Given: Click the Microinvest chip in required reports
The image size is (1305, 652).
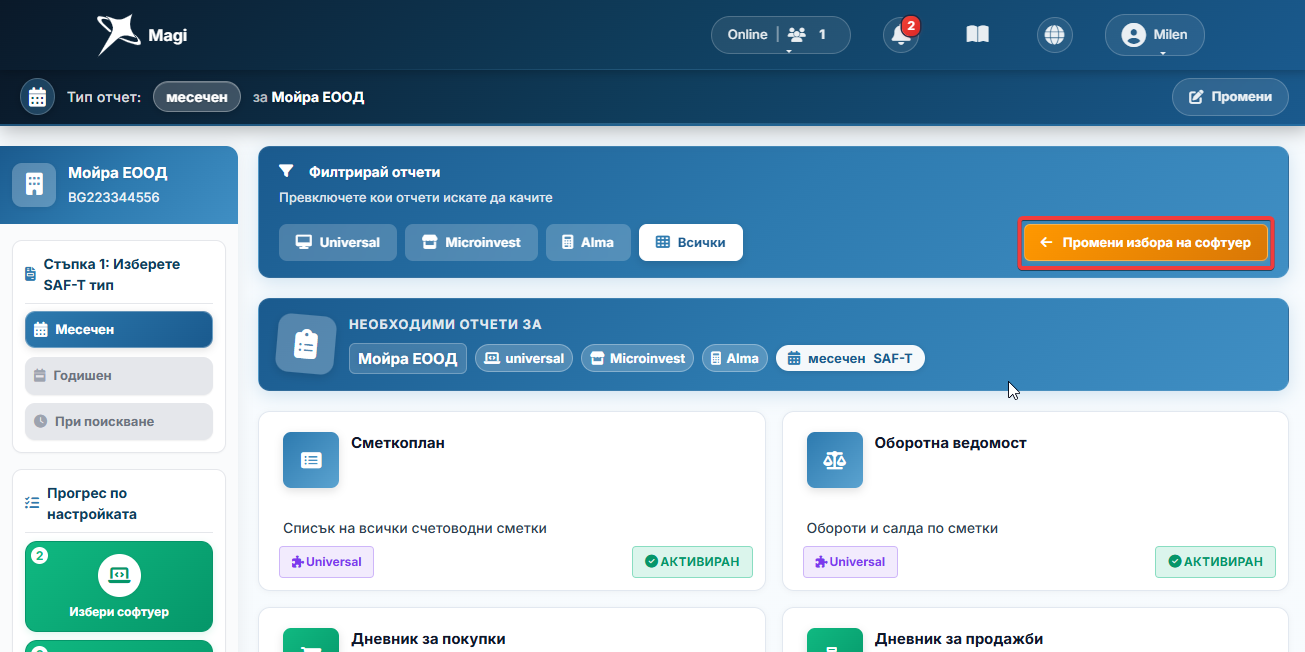Looking at the screenshot, I should tap(637, 358).
